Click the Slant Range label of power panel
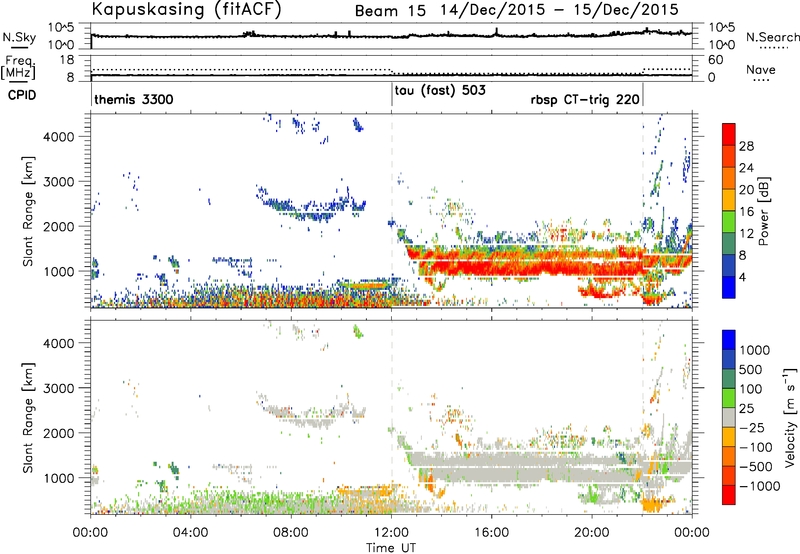 [x=28, y=211]
